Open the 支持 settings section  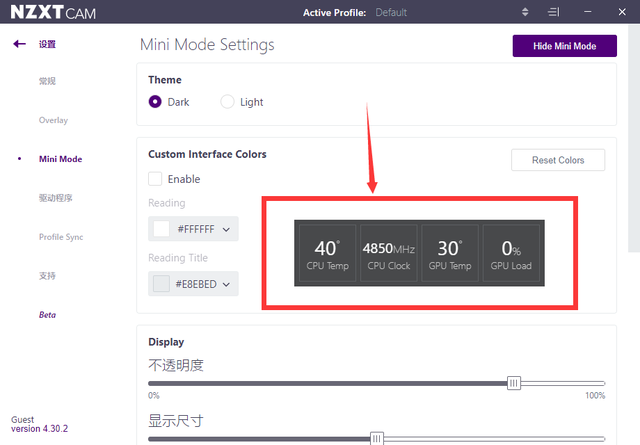(x=47, y=276)
